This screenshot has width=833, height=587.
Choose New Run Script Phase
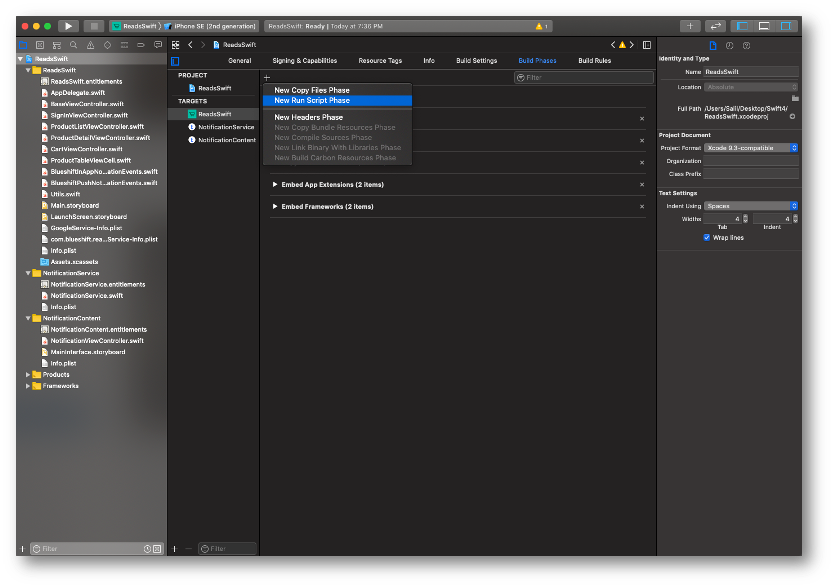pyautogui.click(x=337, y=100)
